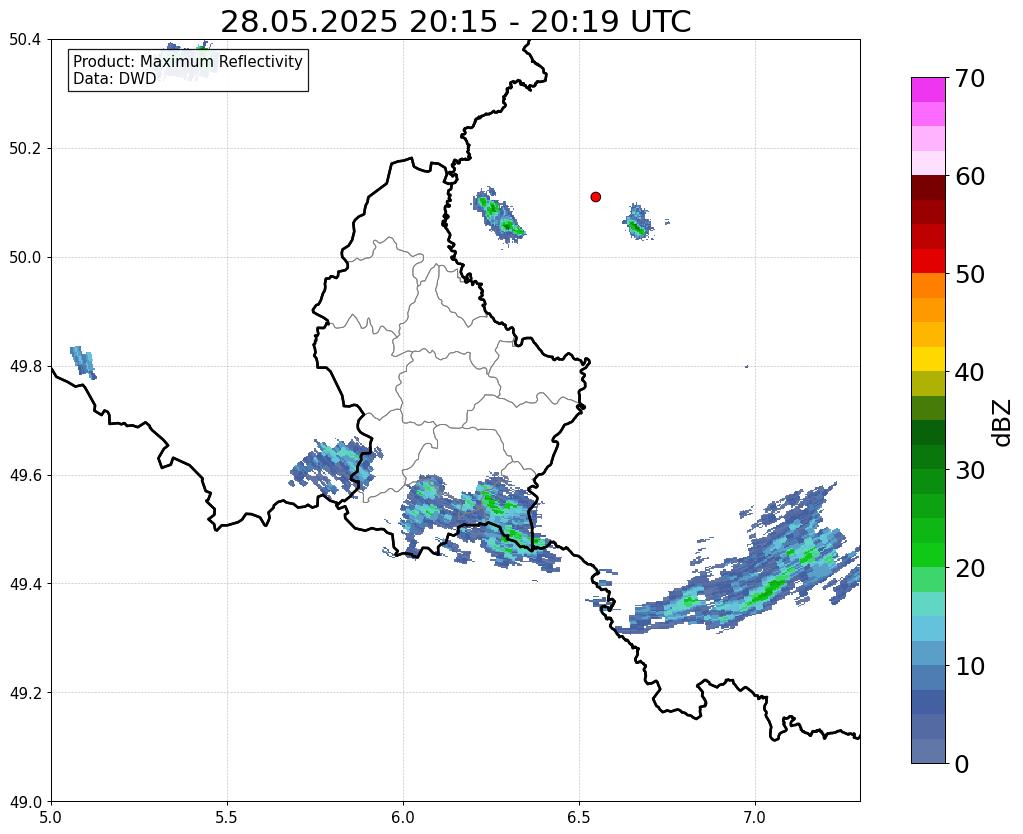Click the 5.0 longitude tick label

51,818
